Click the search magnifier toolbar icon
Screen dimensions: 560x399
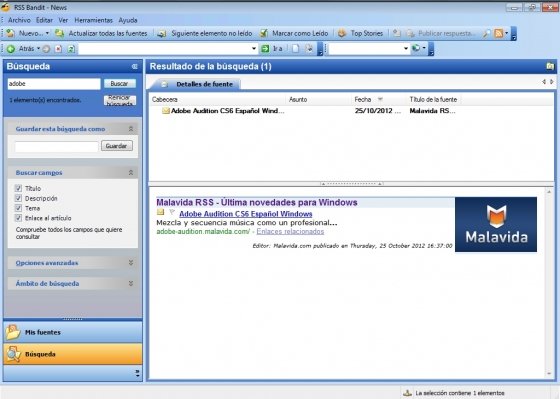pos(486,34)
